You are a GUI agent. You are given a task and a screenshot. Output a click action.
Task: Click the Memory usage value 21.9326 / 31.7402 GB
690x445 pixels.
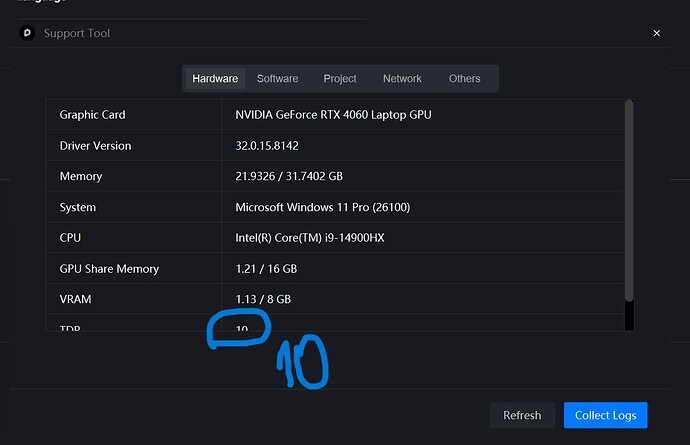(x=289, y=176)
